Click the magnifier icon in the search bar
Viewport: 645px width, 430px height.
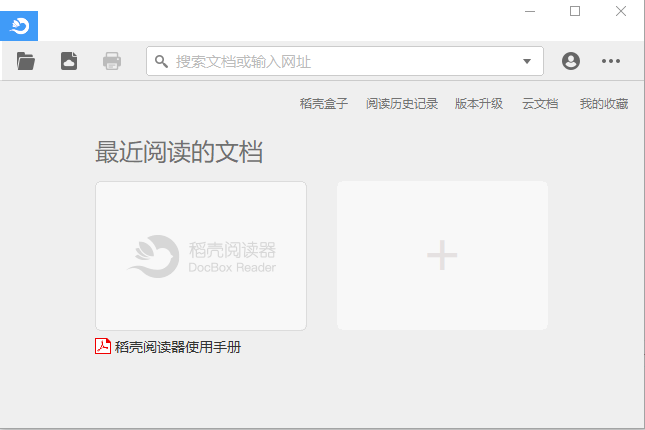pyautogui.click(x=161, y=61)
